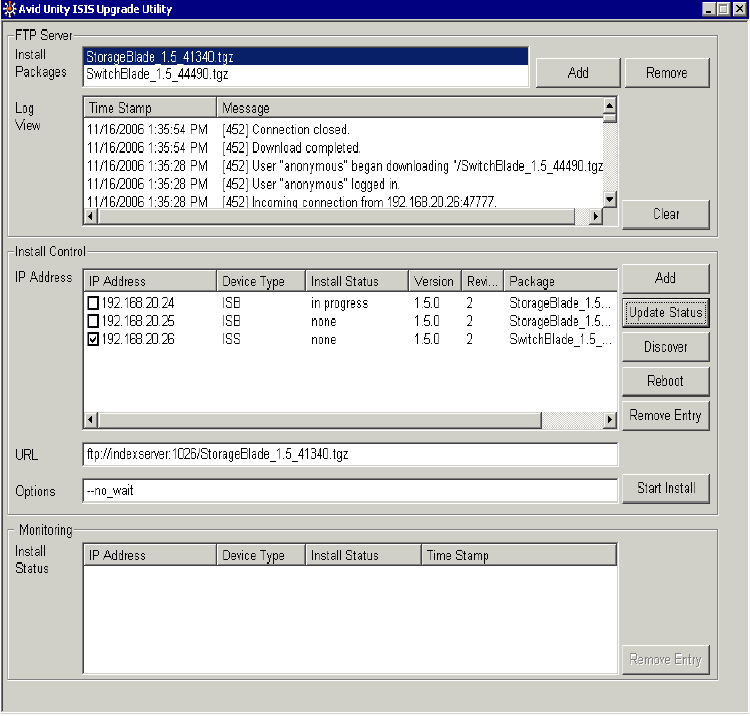Click Install Control table scroll right arrow
Viewport: 750px width, 716px height.
pyautogui.click(x=609, y=420)
